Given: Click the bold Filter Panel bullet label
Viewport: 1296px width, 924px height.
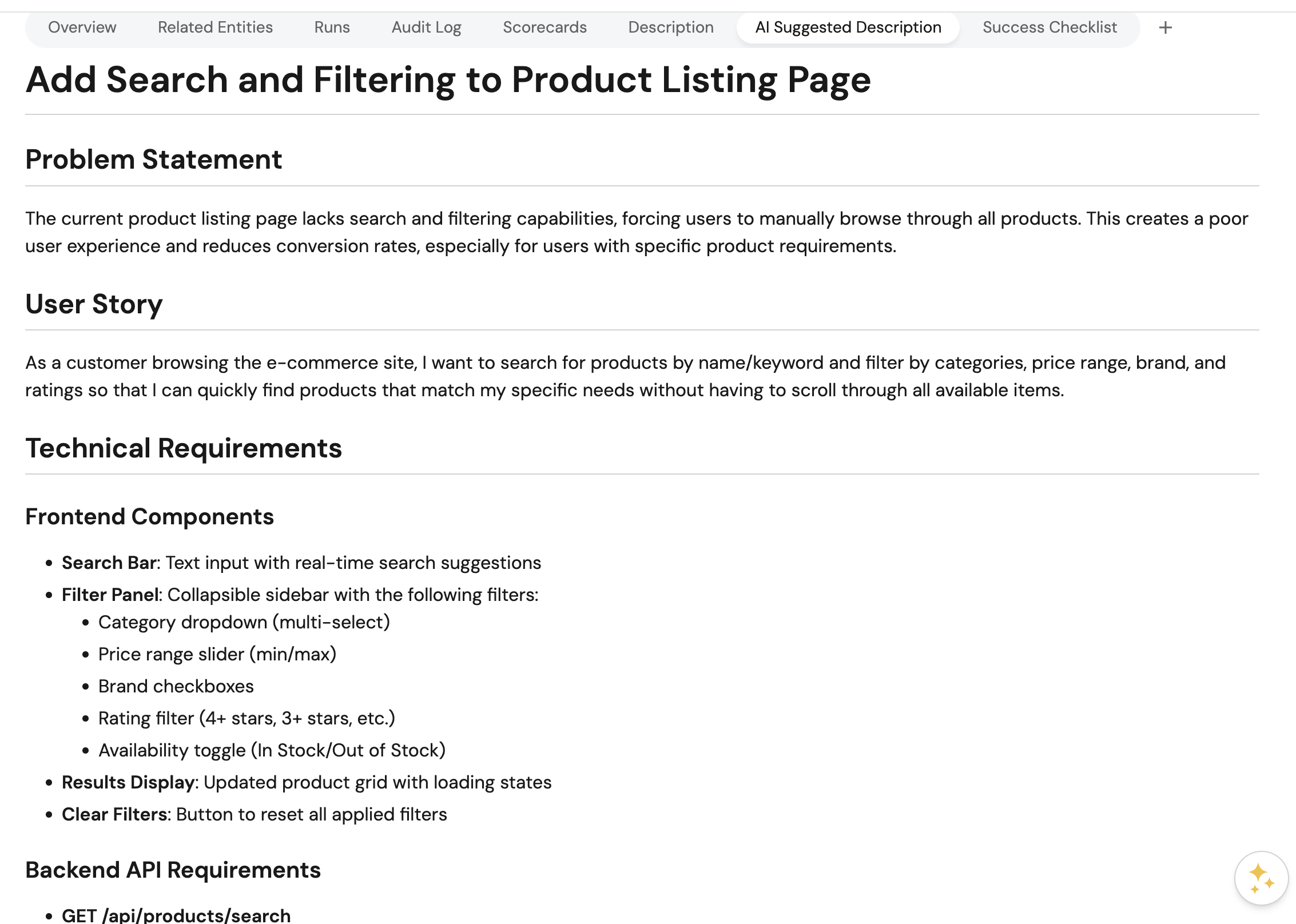Looking at the screenshot, I should 110,595.
